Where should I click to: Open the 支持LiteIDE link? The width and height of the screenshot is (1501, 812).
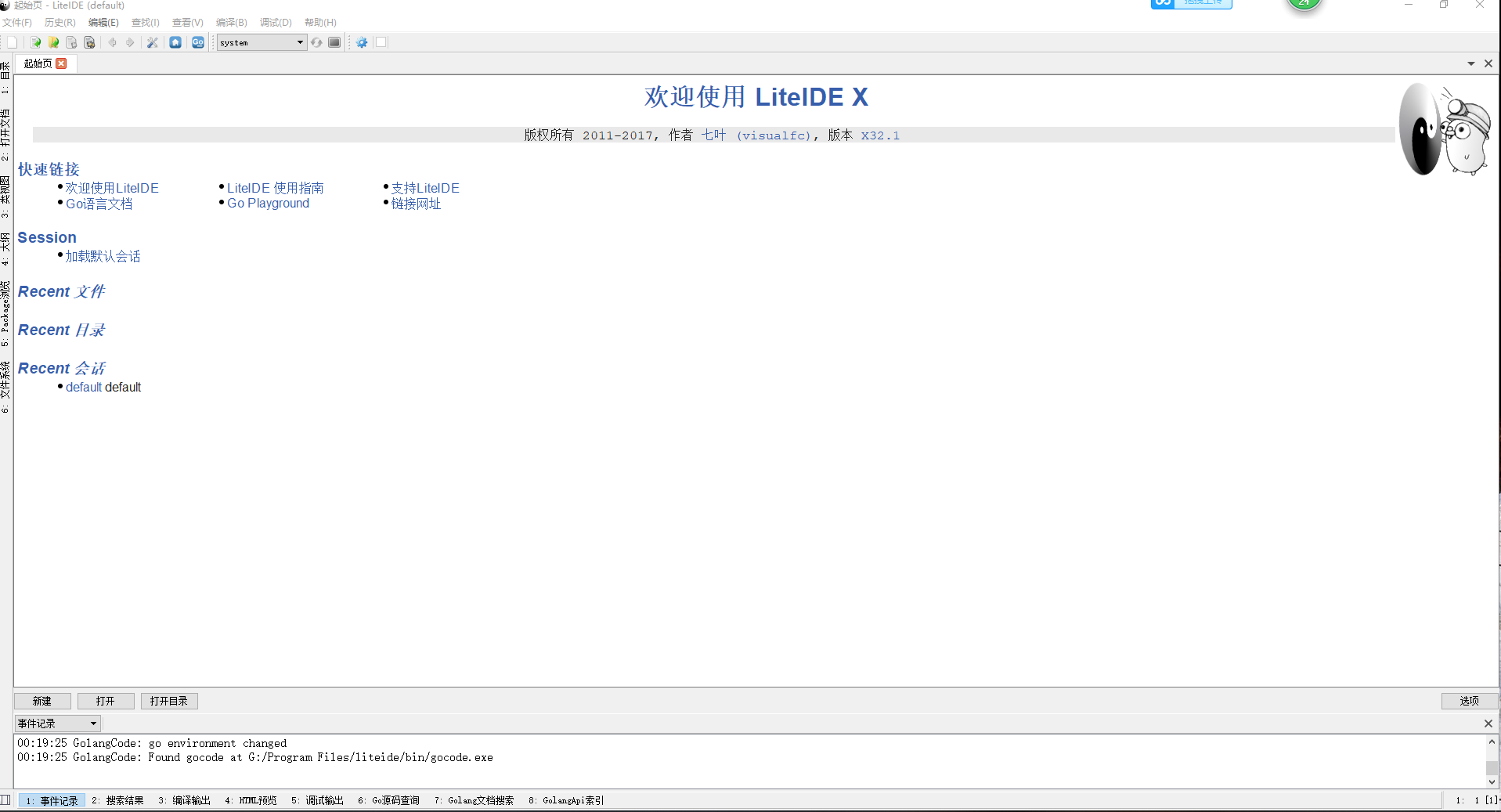pyautogui.click(x=425, y=188)
